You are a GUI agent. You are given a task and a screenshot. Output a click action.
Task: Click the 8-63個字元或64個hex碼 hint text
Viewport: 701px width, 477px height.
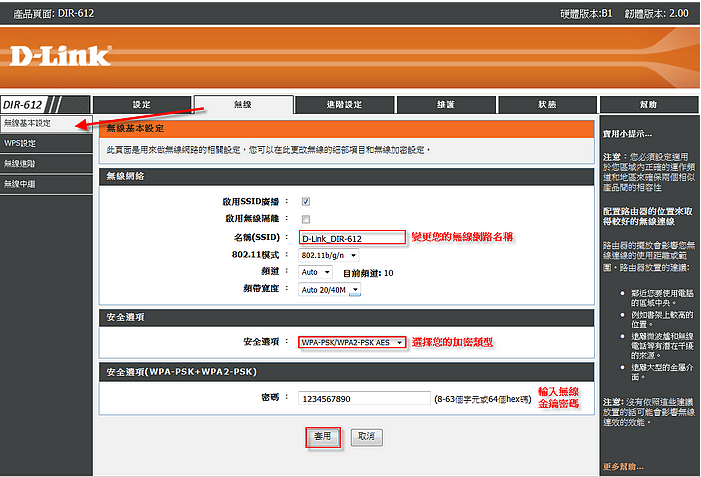tap(483, 399)
